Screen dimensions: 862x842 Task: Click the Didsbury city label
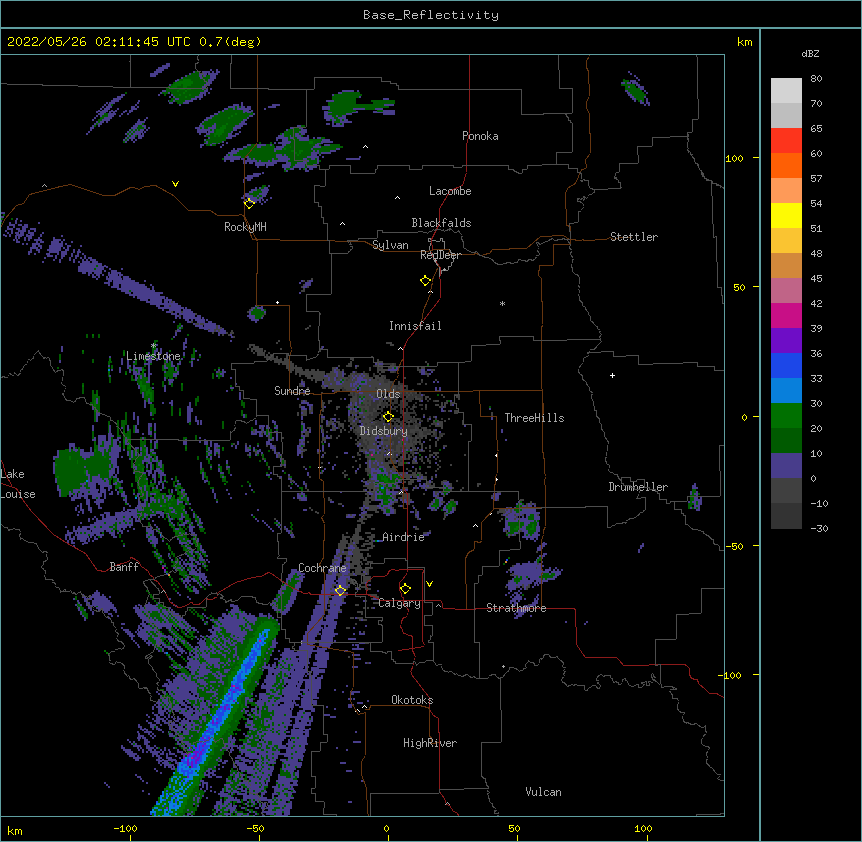pos(384,431)
